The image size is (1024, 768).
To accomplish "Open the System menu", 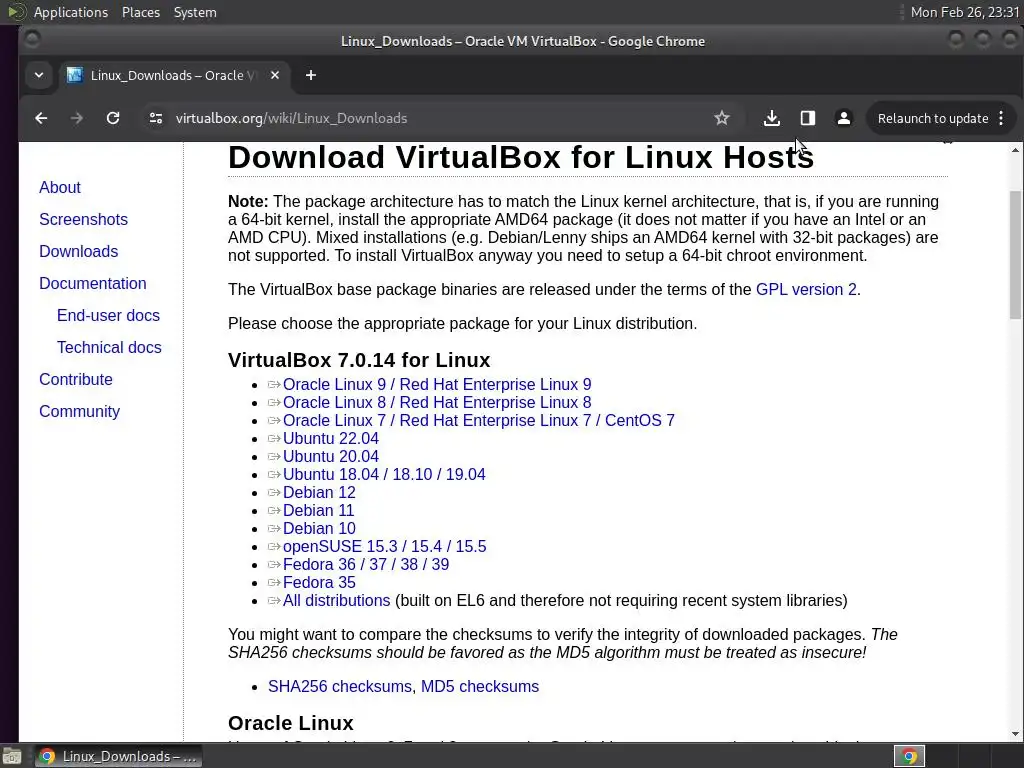I will (x=195, y=12).
